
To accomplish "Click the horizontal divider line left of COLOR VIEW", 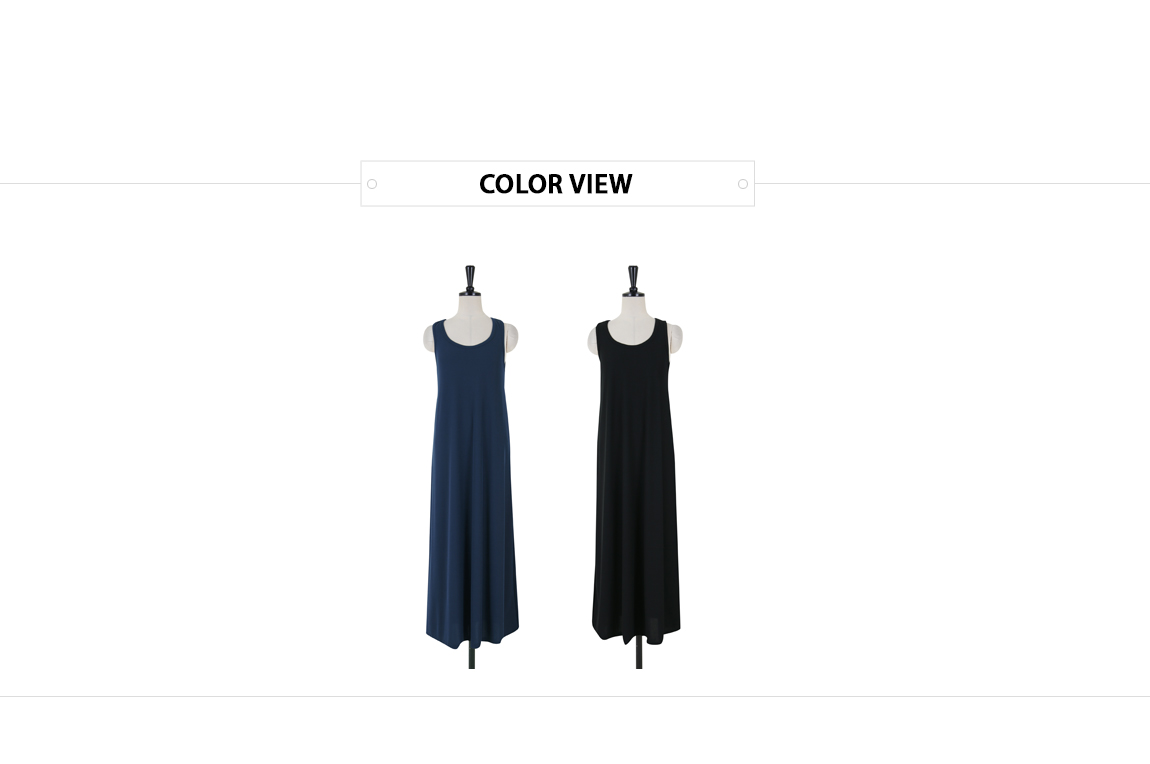I will tap(180, 184).
